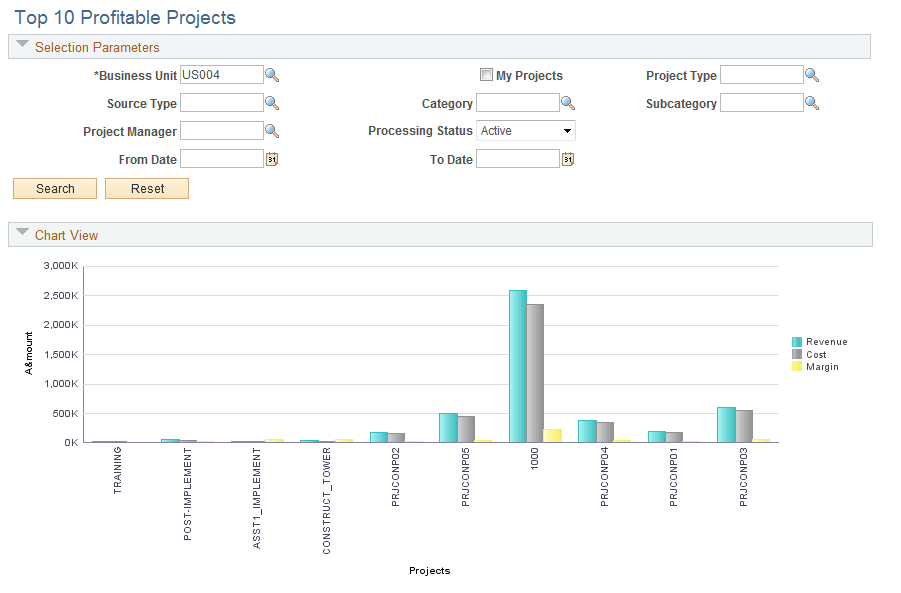Collapse the Selection Parameters section
The height and width of the screenshot is (593, 901).
pyautogui.click(x=21, y=44)
